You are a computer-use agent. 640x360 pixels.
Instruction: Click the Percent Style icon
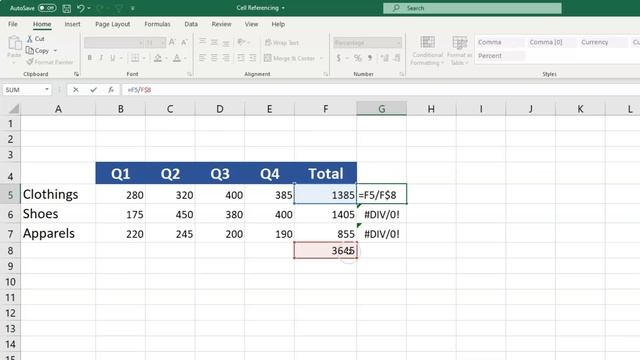(x=358, y=58)
